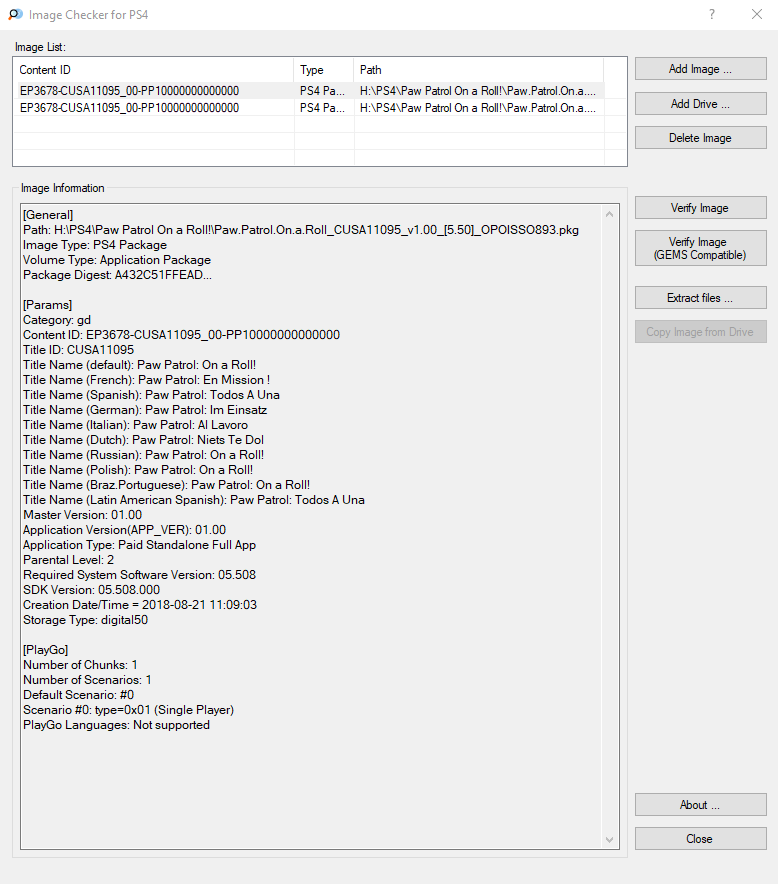Click the Storage Type: digital50 line
778x884 pixels.
coord(85,620)
